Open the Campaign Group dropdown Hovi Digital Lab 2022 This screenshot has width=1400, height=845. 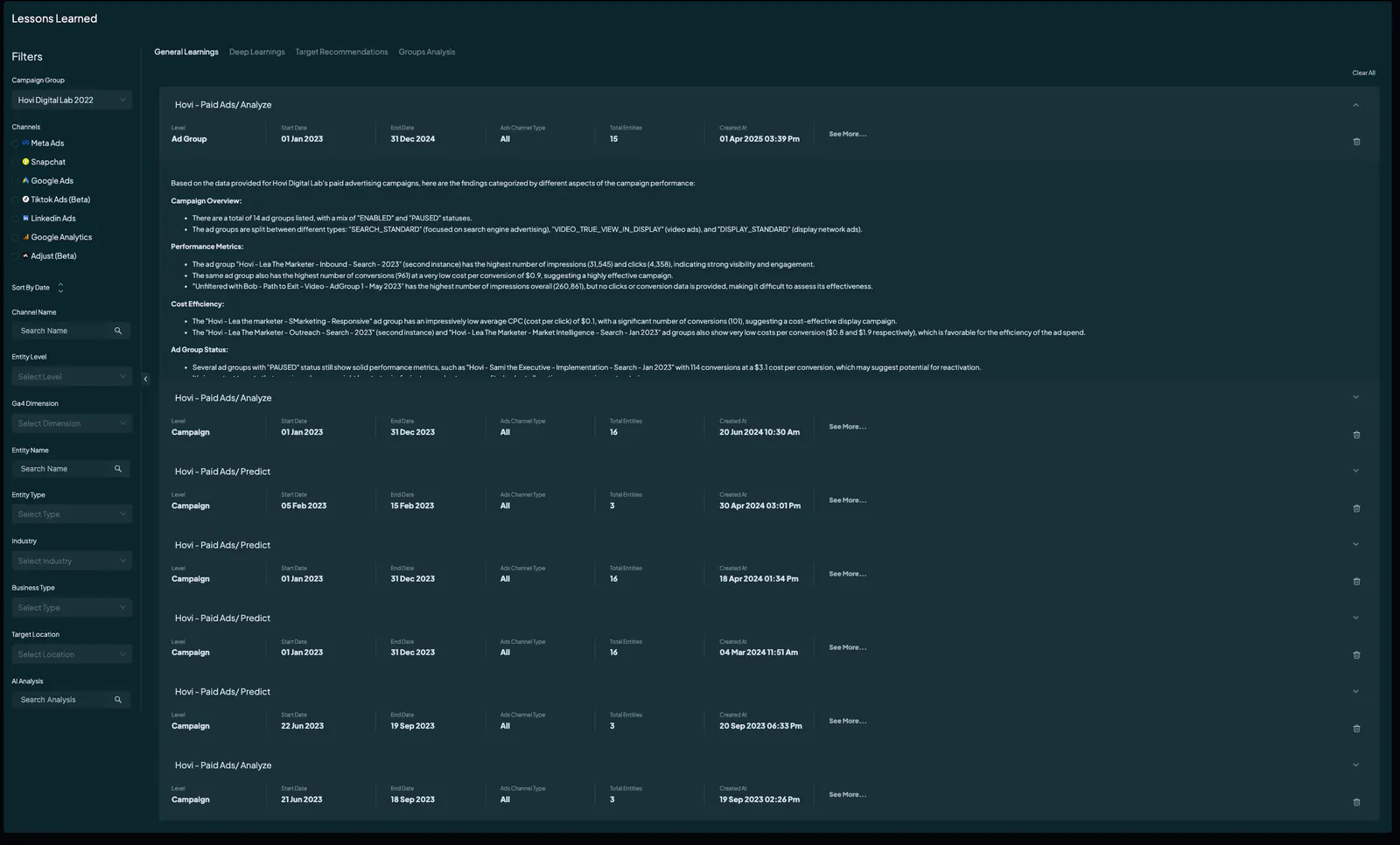coord(72,101)
